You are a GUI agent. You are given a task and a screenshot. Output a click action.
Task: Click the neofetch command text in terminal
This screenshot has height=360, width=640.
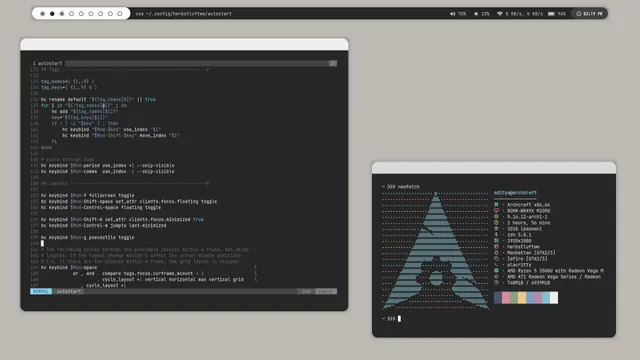click(x=409, y=187)
